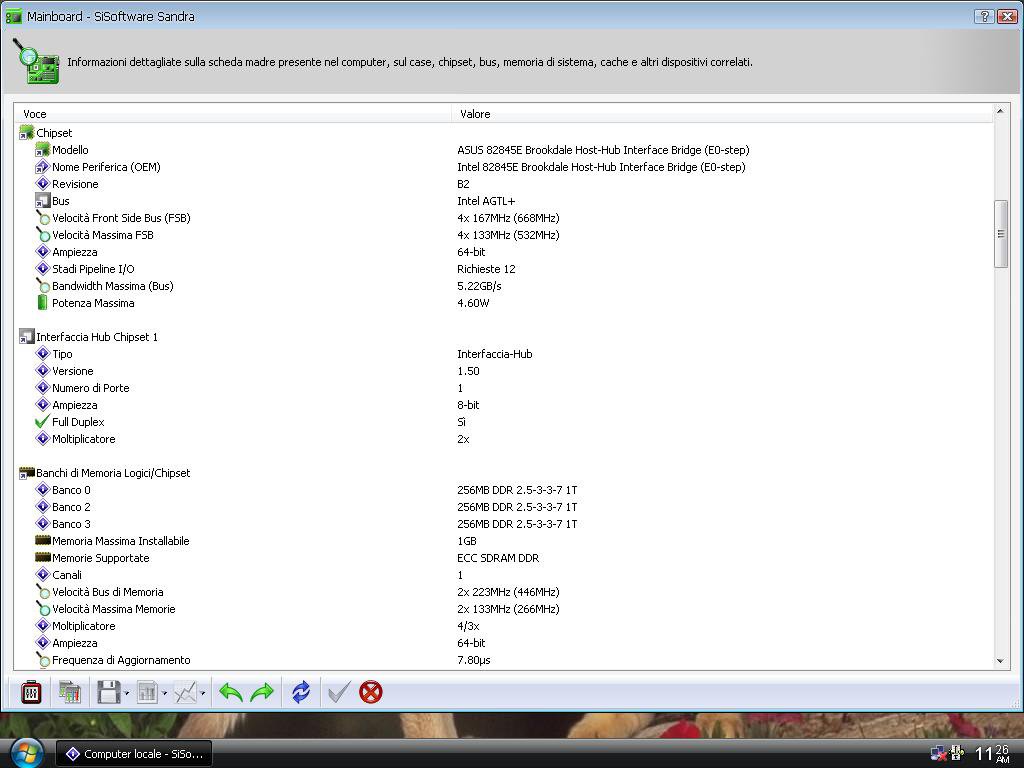The width and height of the screenshot is (1024, 768).
Task: Open the colored bars report icon
Action: (69, 692)
